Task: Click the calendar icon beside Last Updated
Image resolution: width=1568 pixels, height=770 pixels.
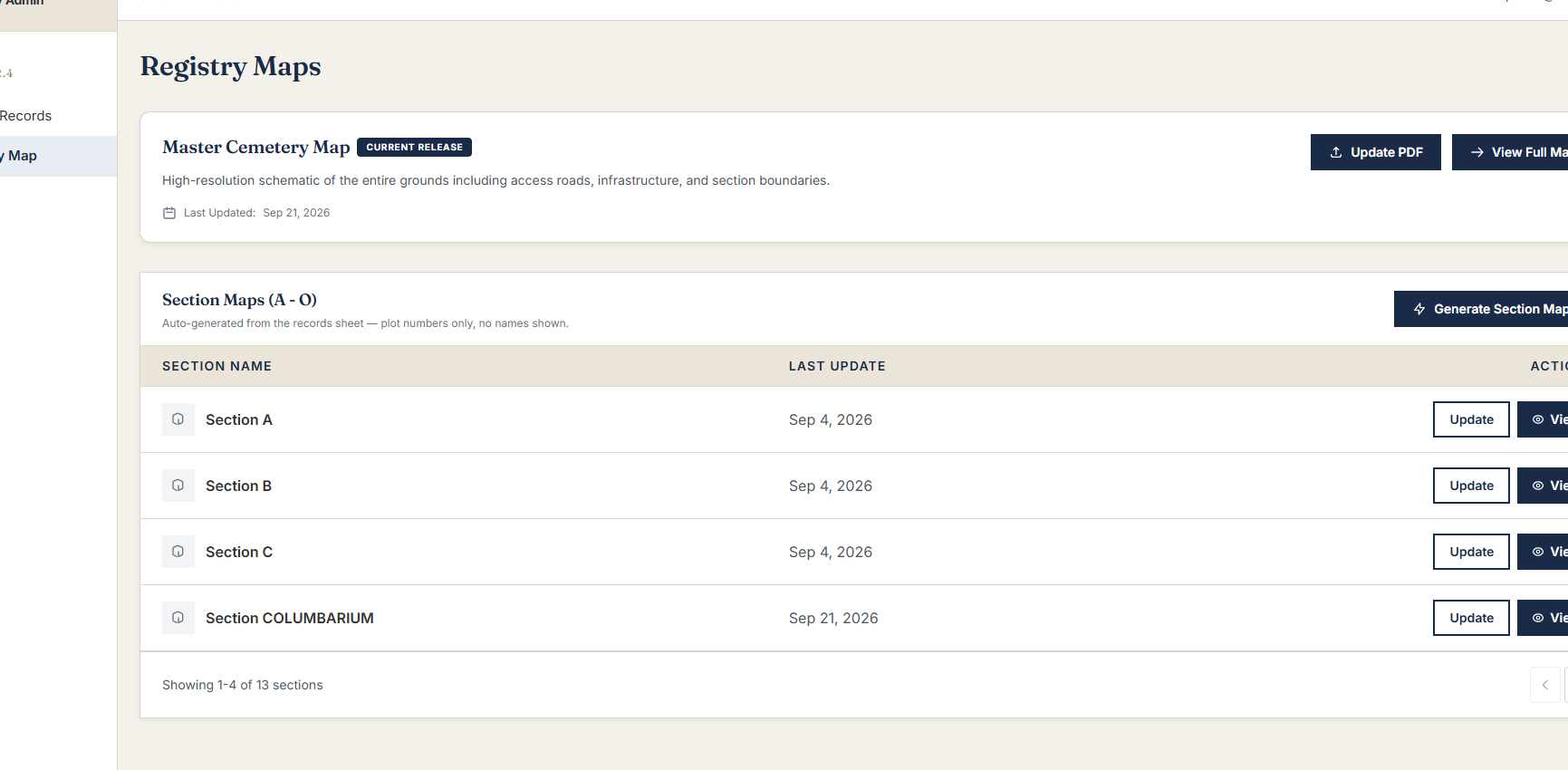Action: [169, 213]
